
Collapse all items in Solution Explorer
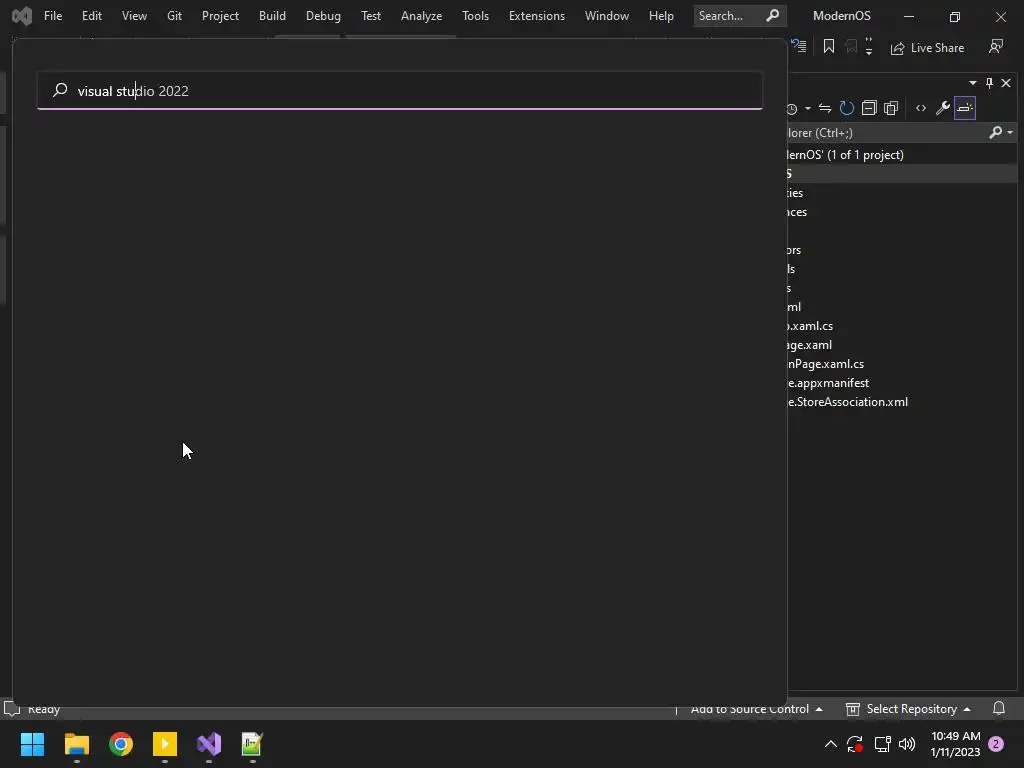pos(869,108)
